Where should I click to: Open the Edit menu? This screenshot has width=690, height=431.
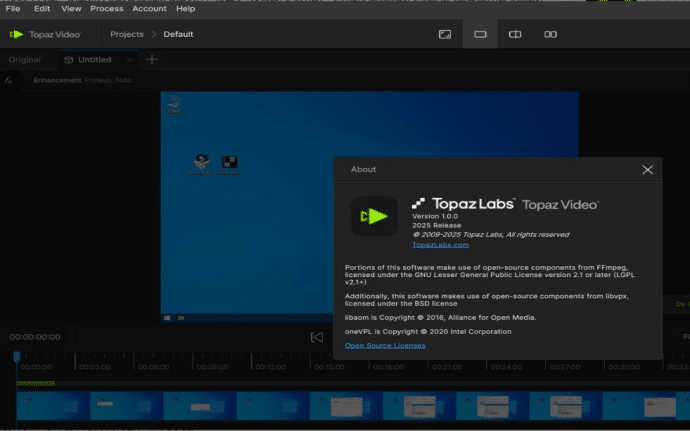point(42,8)
